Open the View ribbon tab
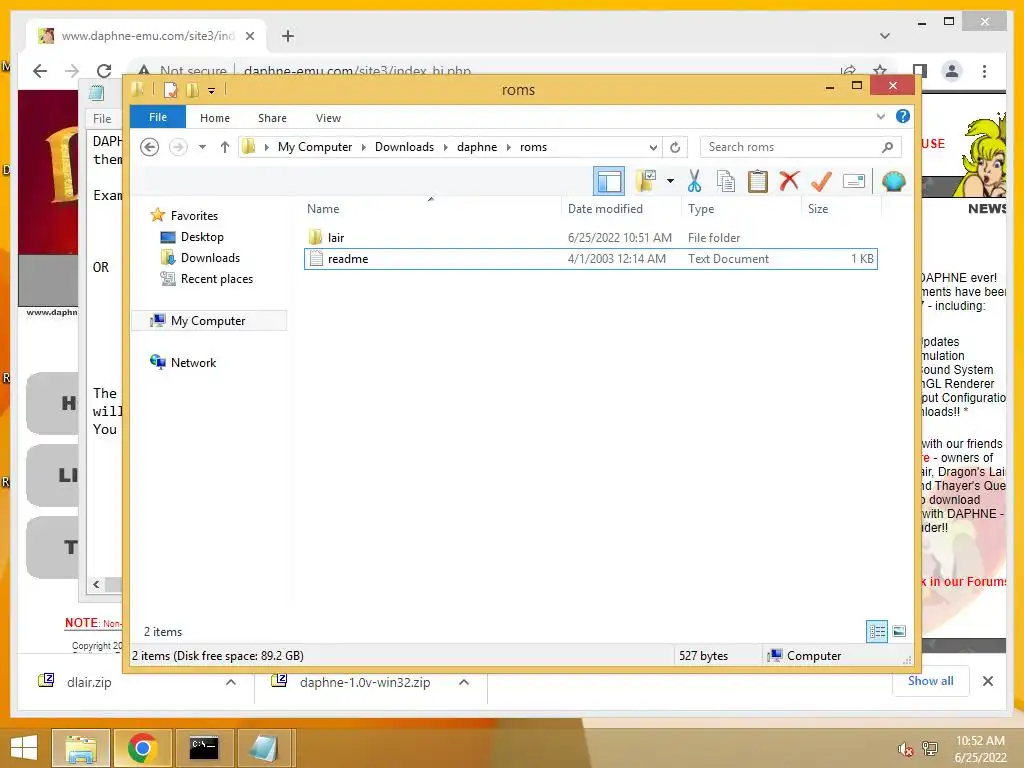Screen dimensions: 1024x768 point(328,118)
